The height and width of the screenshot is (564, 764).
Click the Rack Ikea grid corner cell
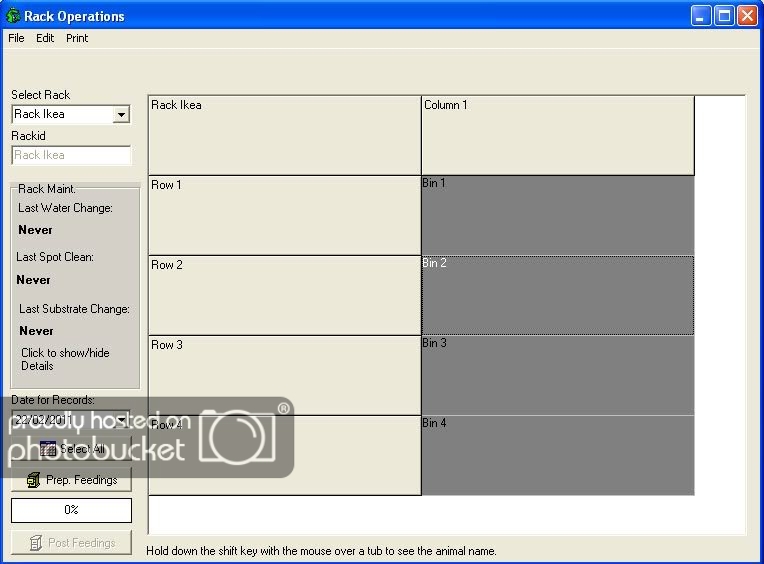pos(284,135)
